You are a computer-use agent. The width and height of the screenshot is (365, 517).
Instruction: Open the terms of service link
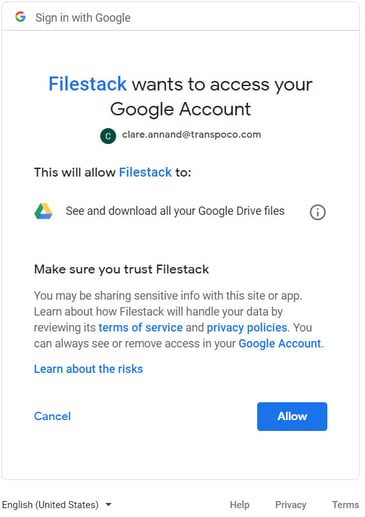[x=141, y=327]
